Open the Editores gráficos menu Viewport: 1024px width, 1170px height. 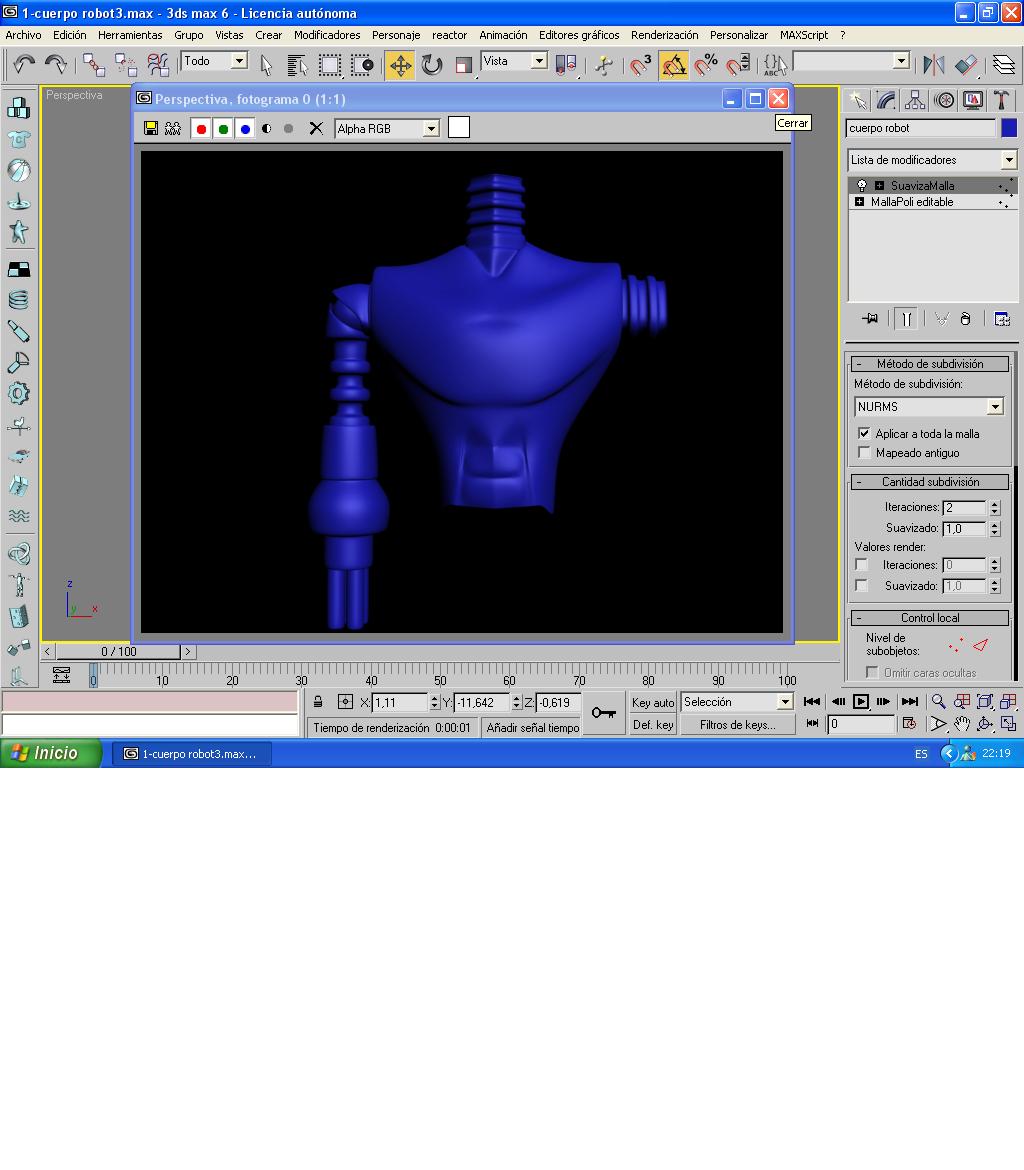tap(579, 35)
